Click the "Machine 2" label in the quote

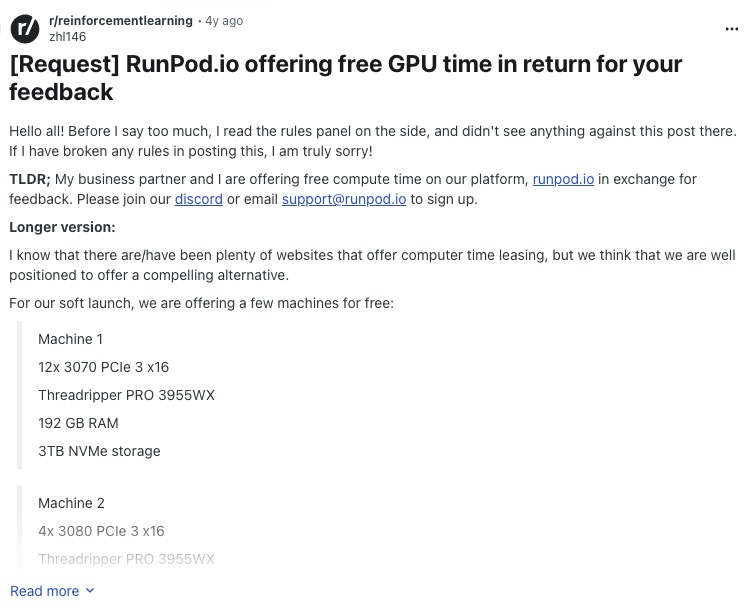pyautogui.click(x=71, y=503)
